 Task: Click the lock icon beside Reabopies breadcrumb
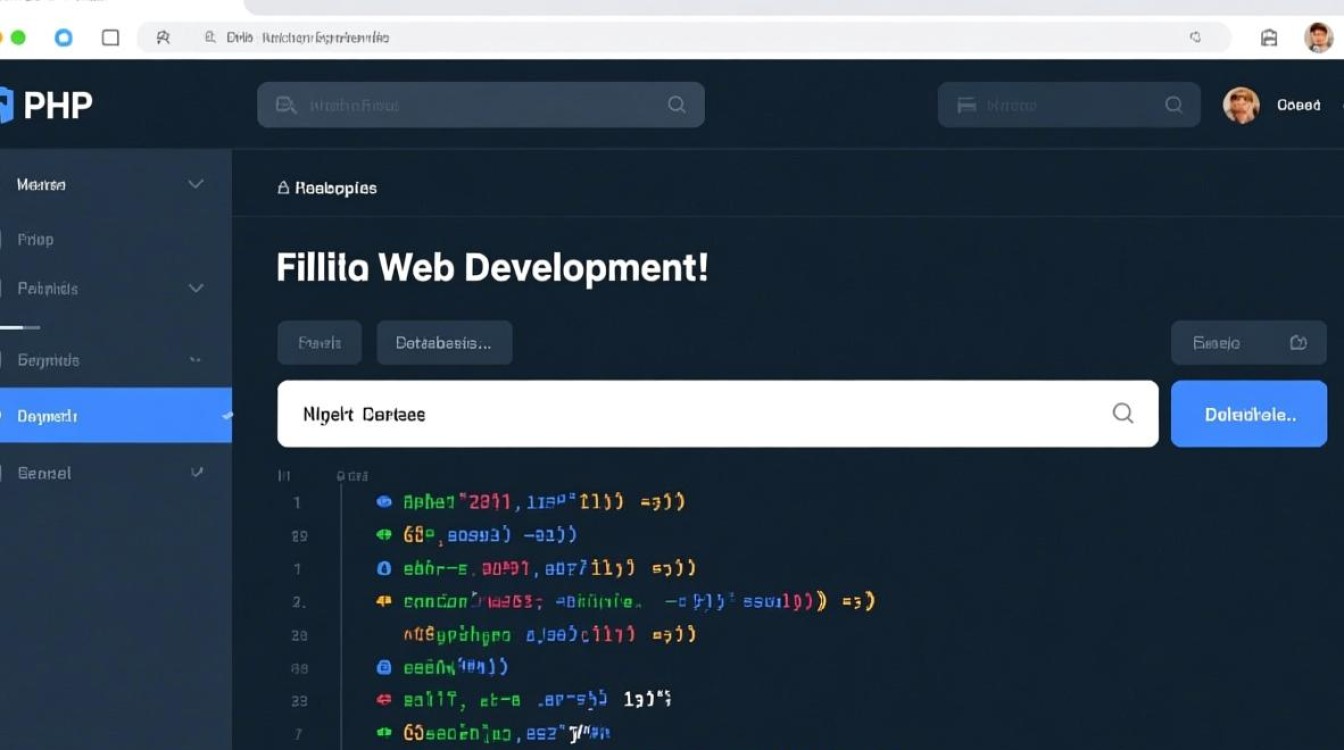(x=283, y=188)
